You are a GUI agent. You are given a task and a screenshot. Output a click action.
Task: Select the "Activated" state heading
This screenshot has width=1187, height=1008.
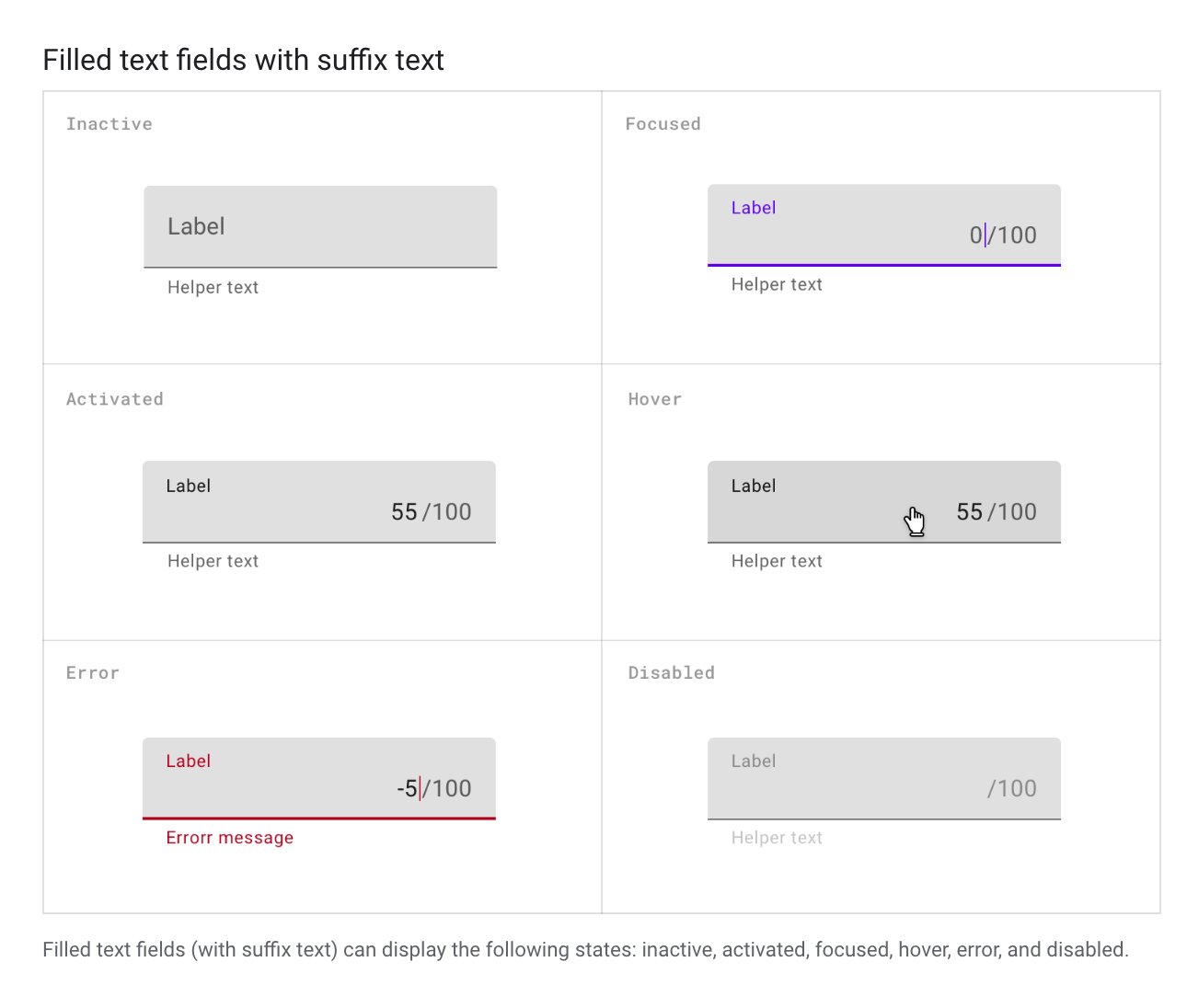coord(115,399)
